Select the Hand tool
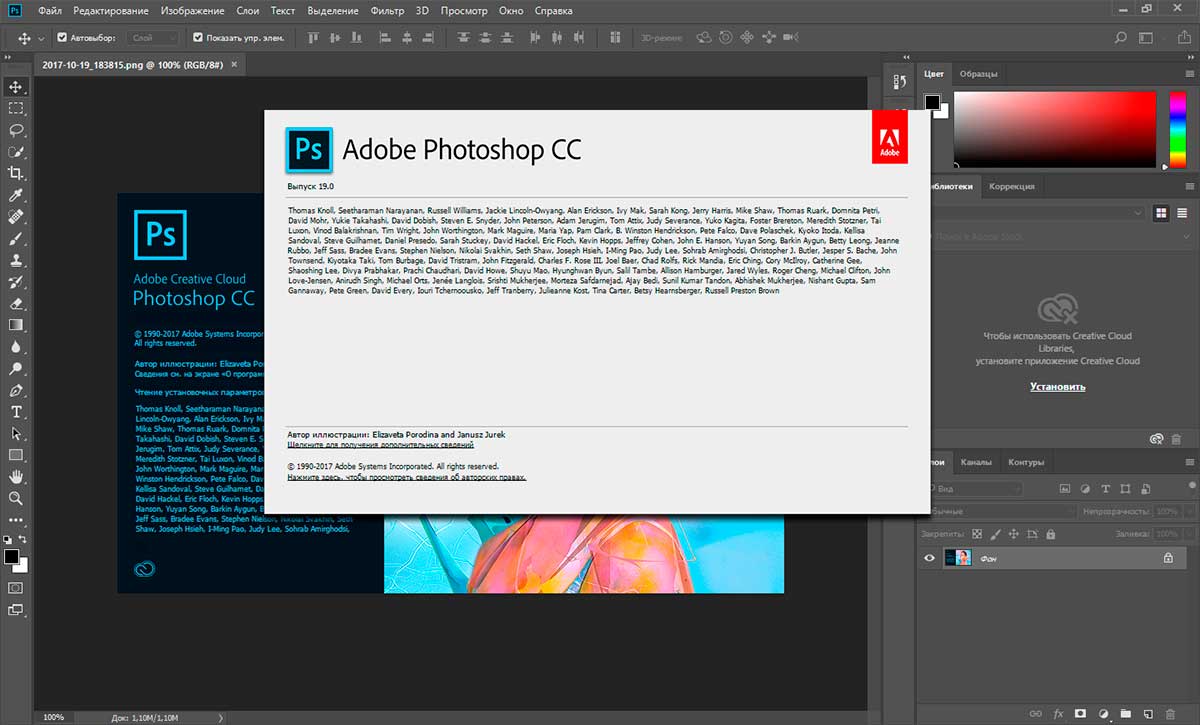Image resolution: width=1200 pixels, height=725 pixels. 16,477
